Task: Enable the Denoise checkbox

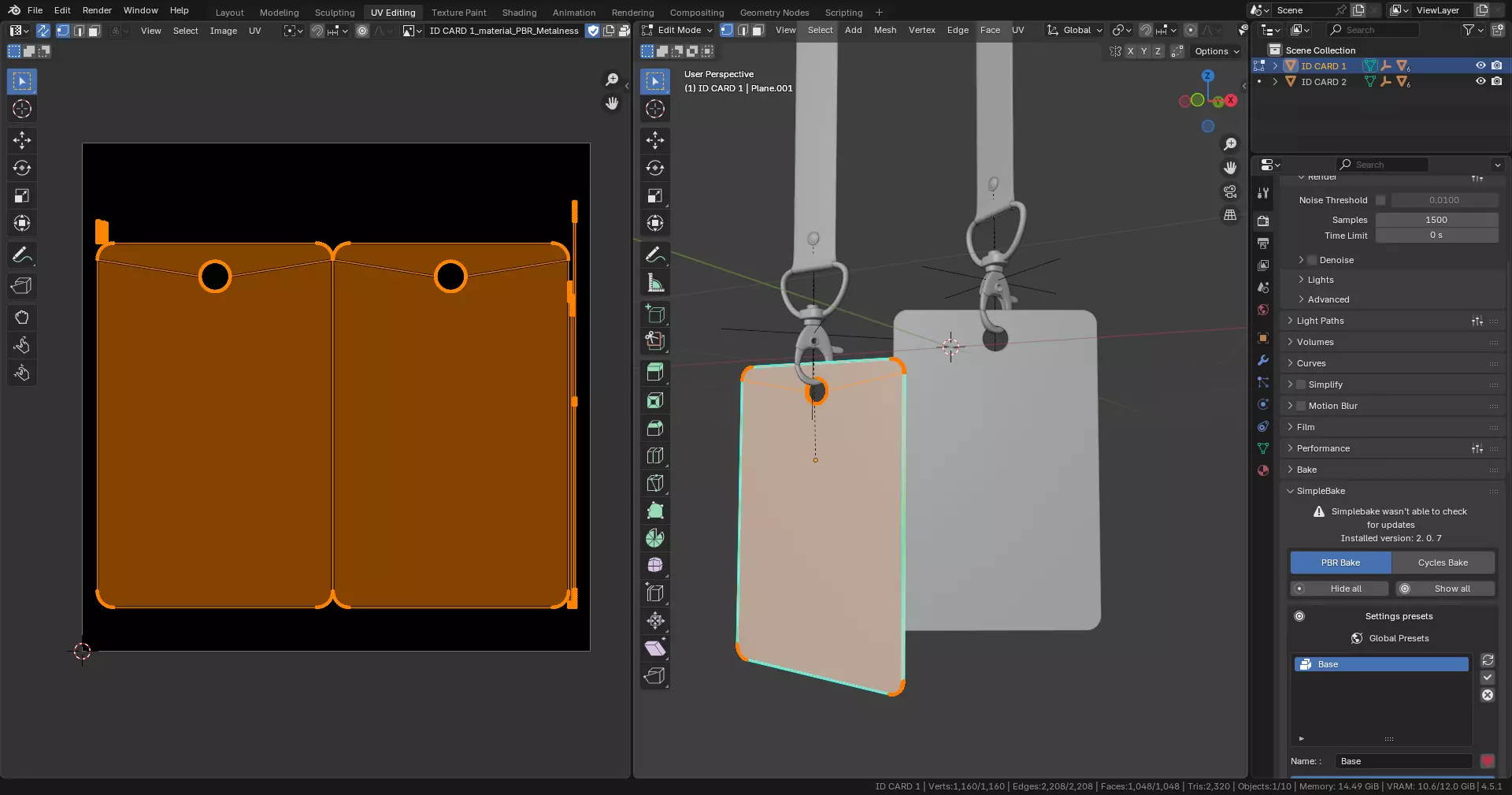Action: click(x=1312, y=260)
